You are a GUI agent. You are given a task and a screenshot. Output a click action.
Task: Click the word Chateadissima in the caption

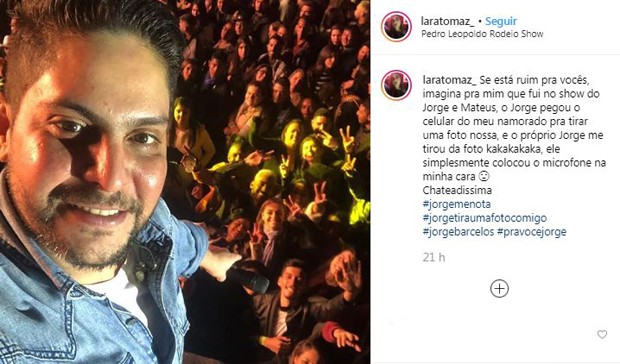pos(457,190)
